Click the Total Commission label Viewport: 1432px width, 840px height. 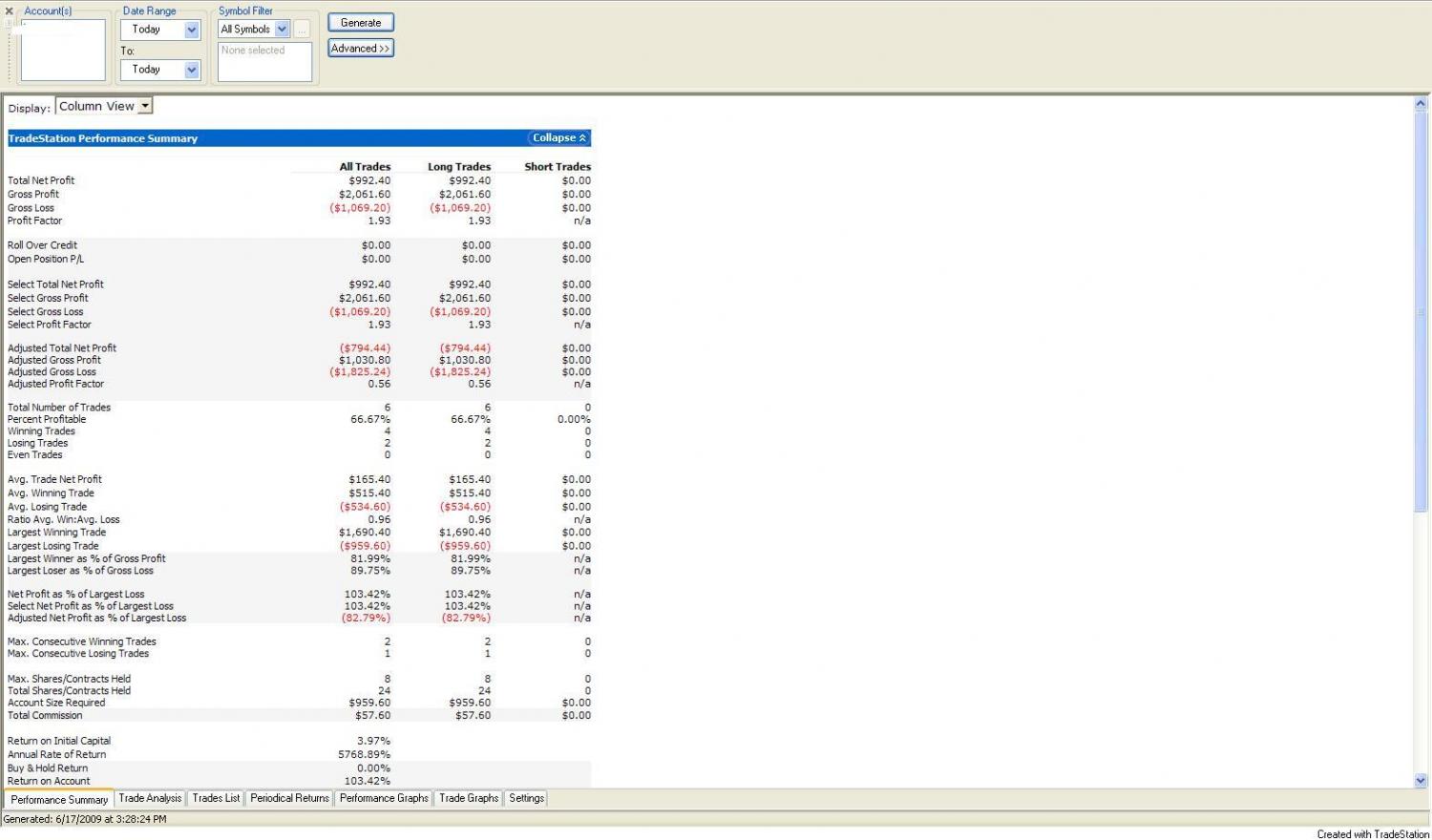[45, 715]
